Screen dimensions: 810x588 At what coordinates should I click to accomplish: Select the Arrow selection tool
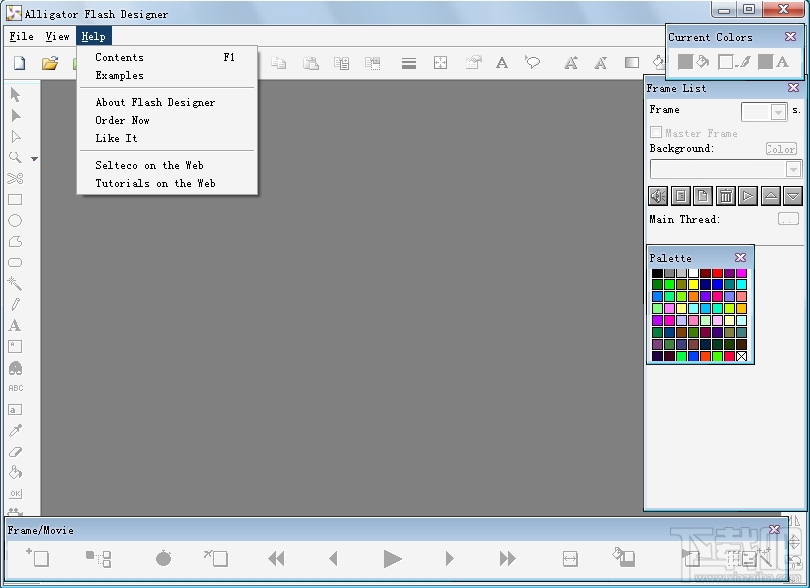point(16,94)
